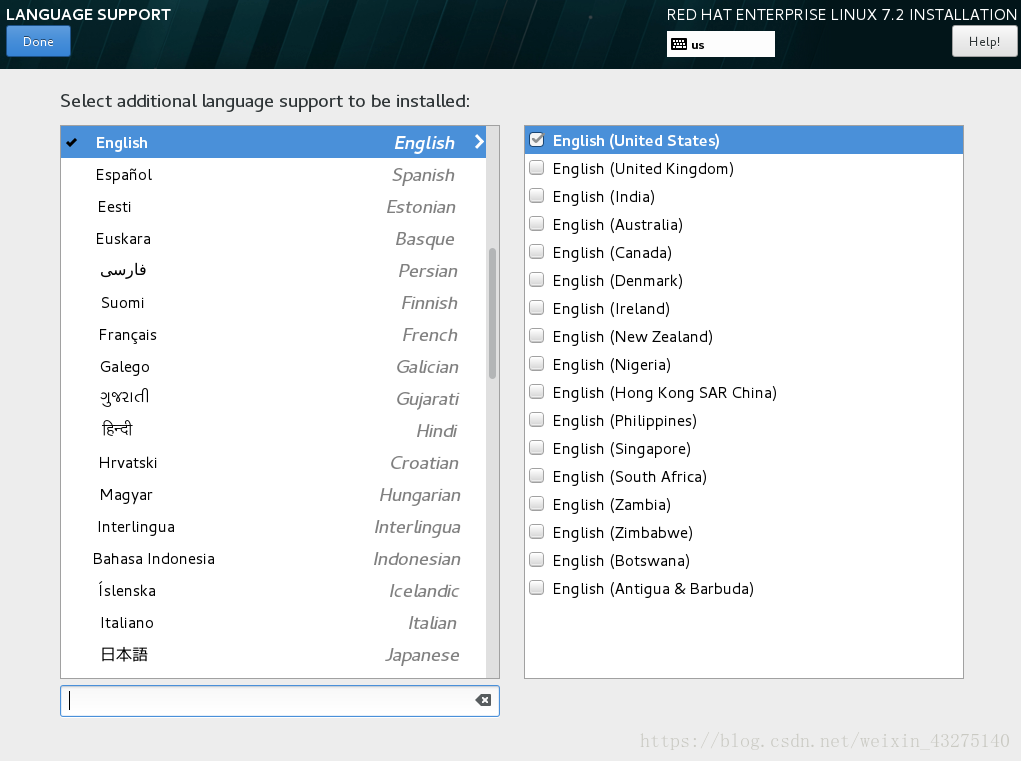Viewport: 1021px width, 761px height.
Task: Click the language search input field
Action: click(280, 700)
